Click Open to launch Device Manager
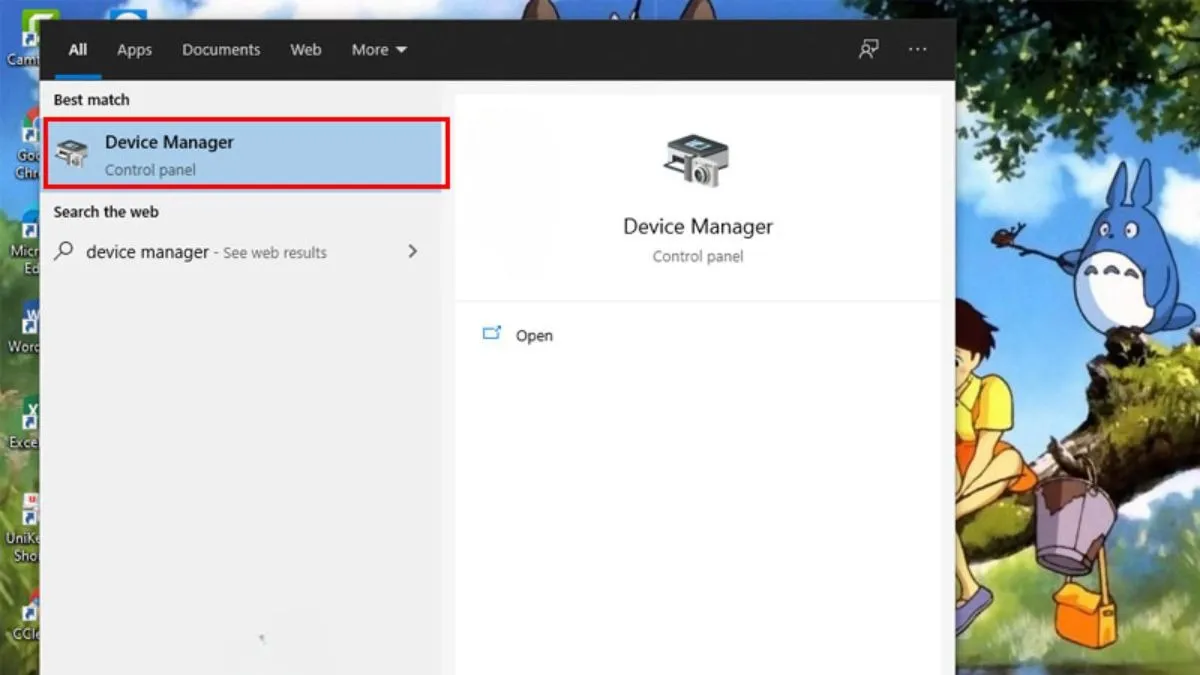The width and height of the screenshot is (1200, 675). pos(534,335)
